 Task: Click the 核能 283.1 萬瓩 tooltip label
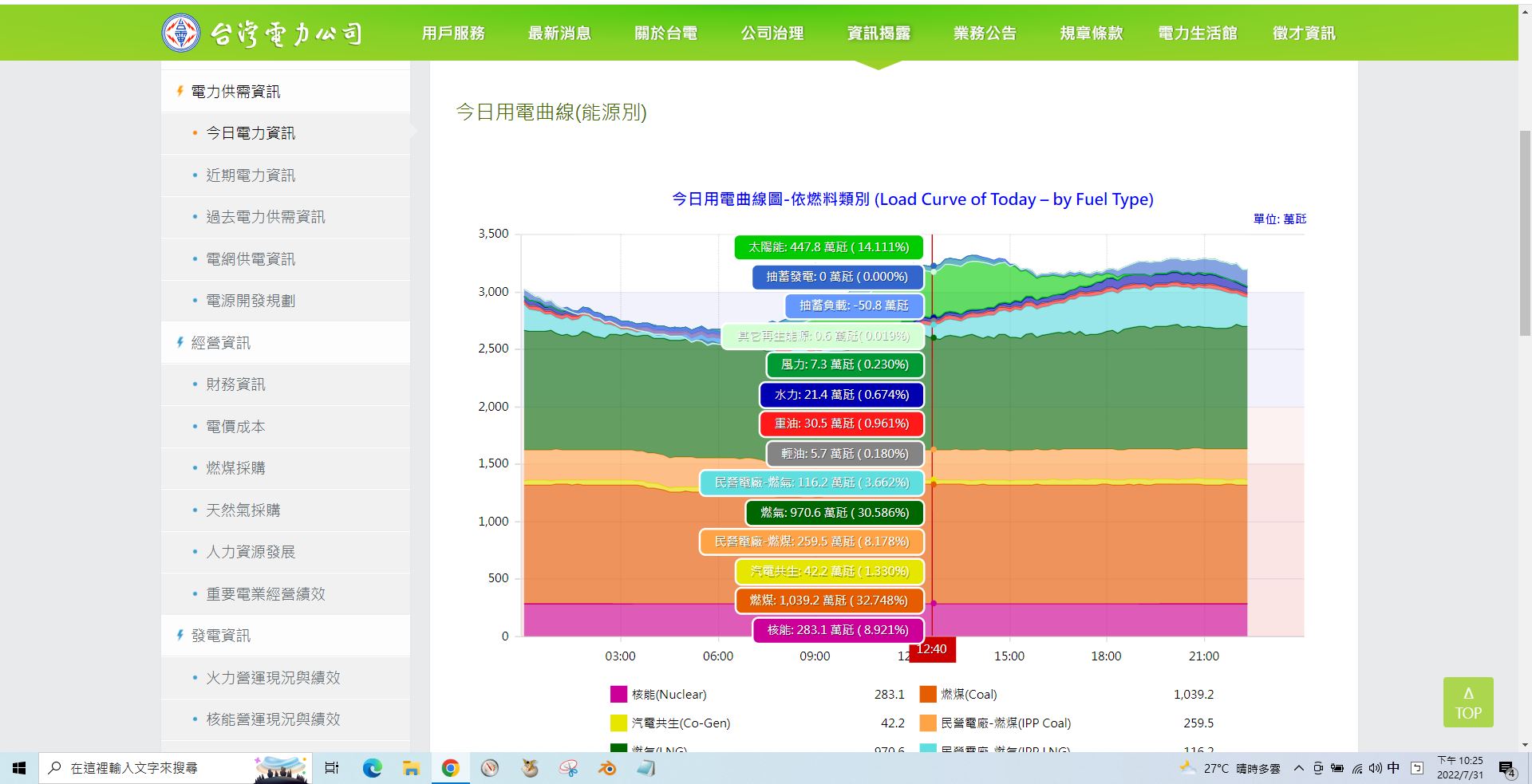(839, 630)
